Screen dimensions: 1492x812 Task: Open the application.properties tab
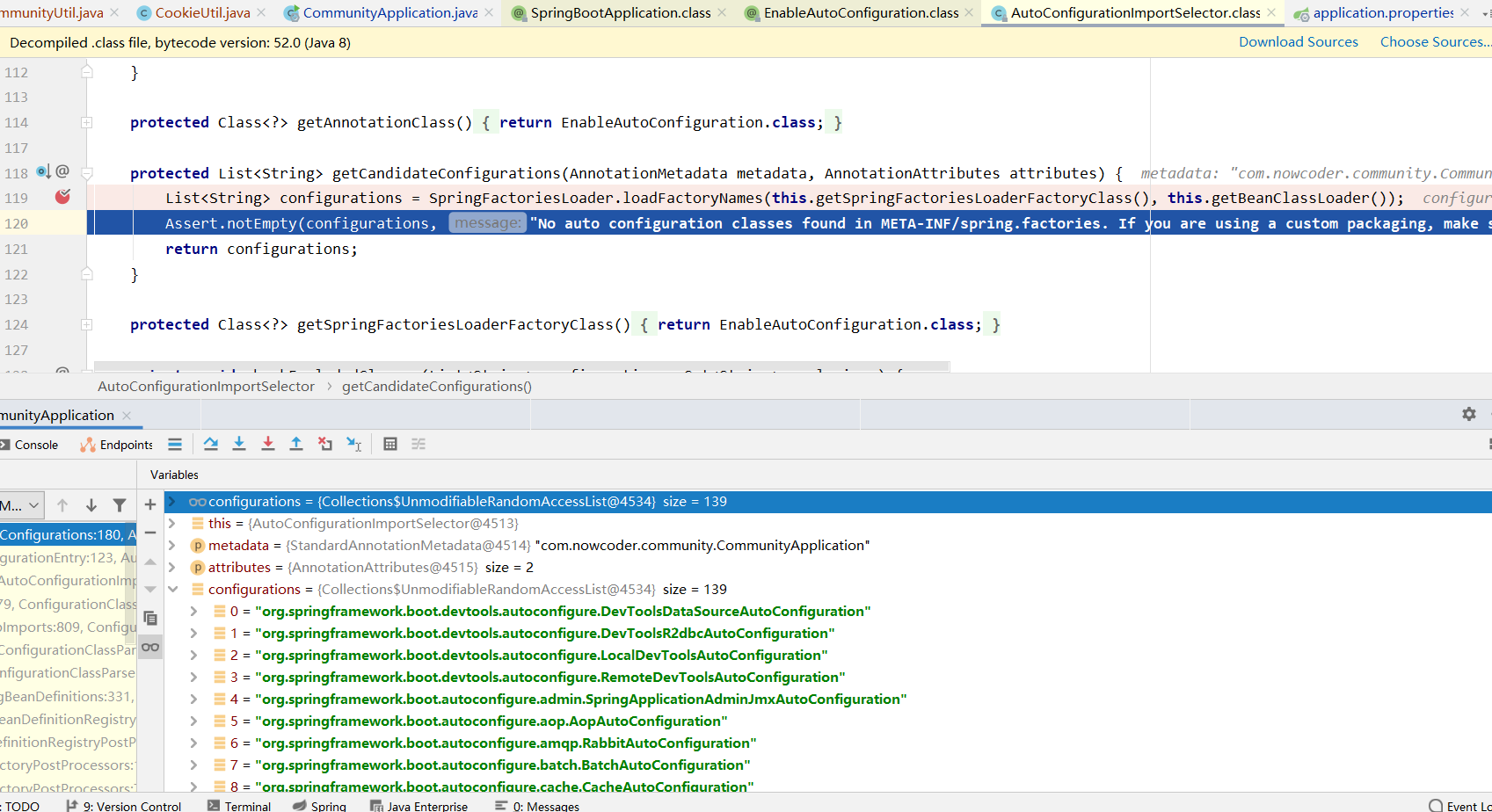[1383, 12]
